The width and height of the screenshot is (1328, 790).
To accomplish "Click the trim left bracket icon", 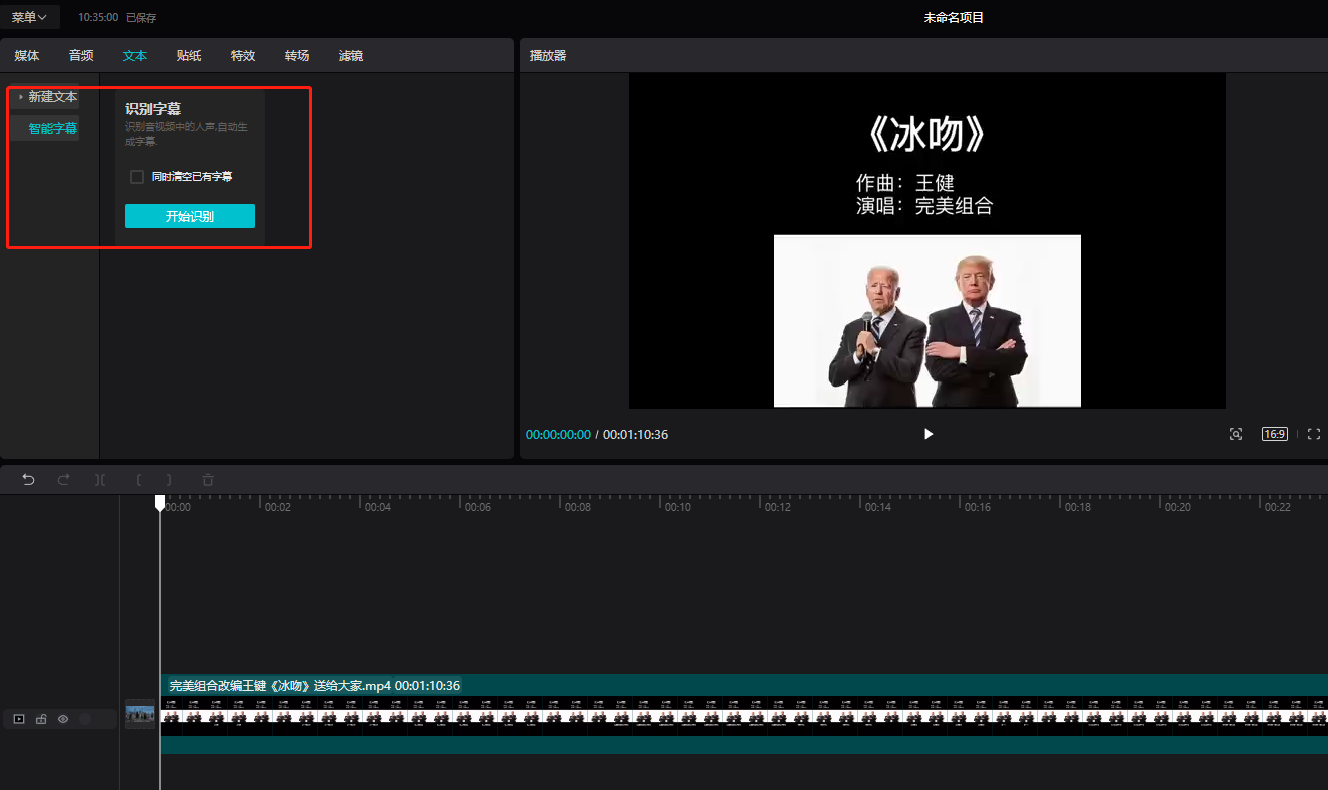I will (138, 480).
